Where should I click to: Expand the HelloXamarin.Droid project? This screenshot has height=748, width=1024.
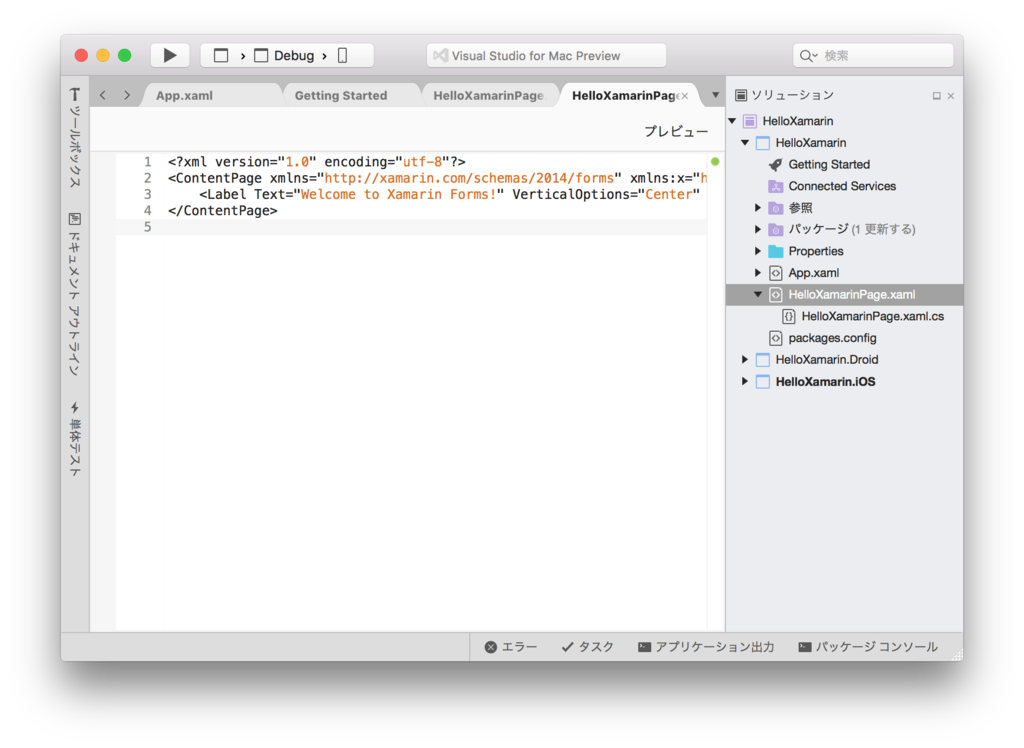[744, 359]
